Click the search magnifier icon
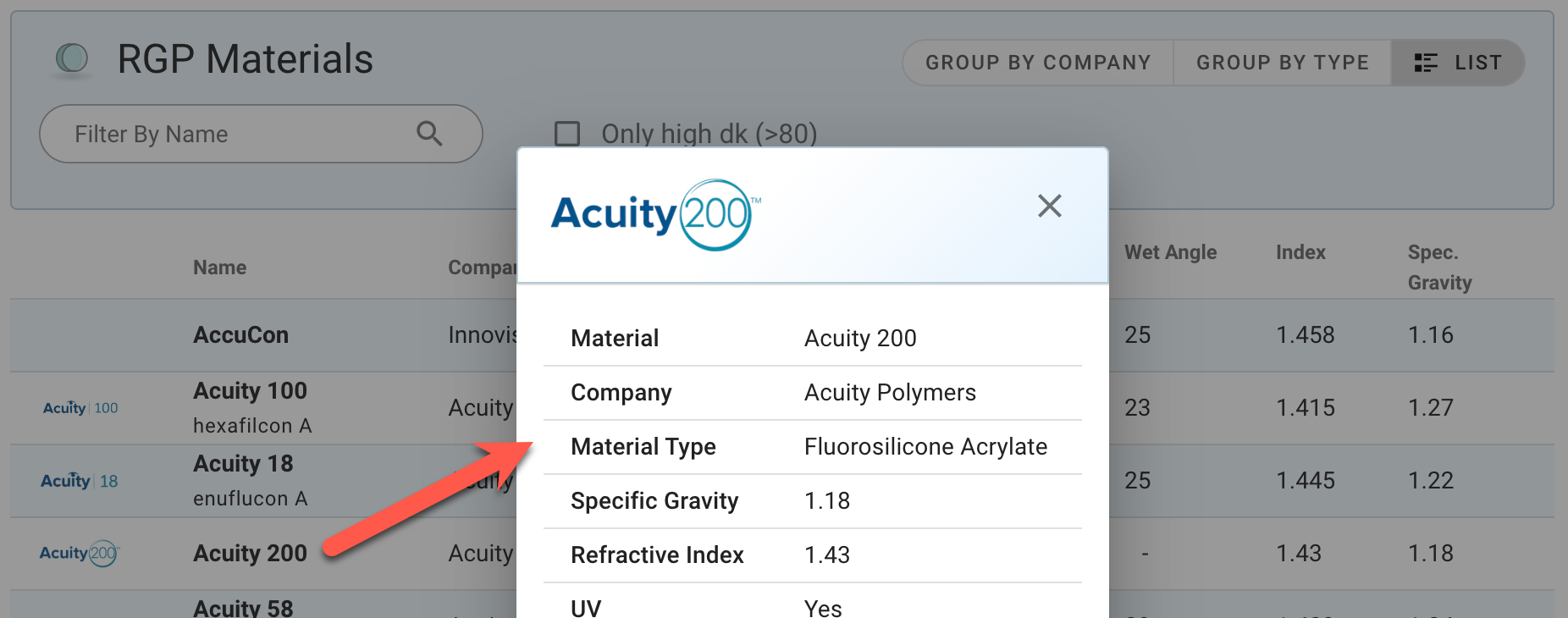The width and height of the screenshot is (1568, 618). point(429,134)
